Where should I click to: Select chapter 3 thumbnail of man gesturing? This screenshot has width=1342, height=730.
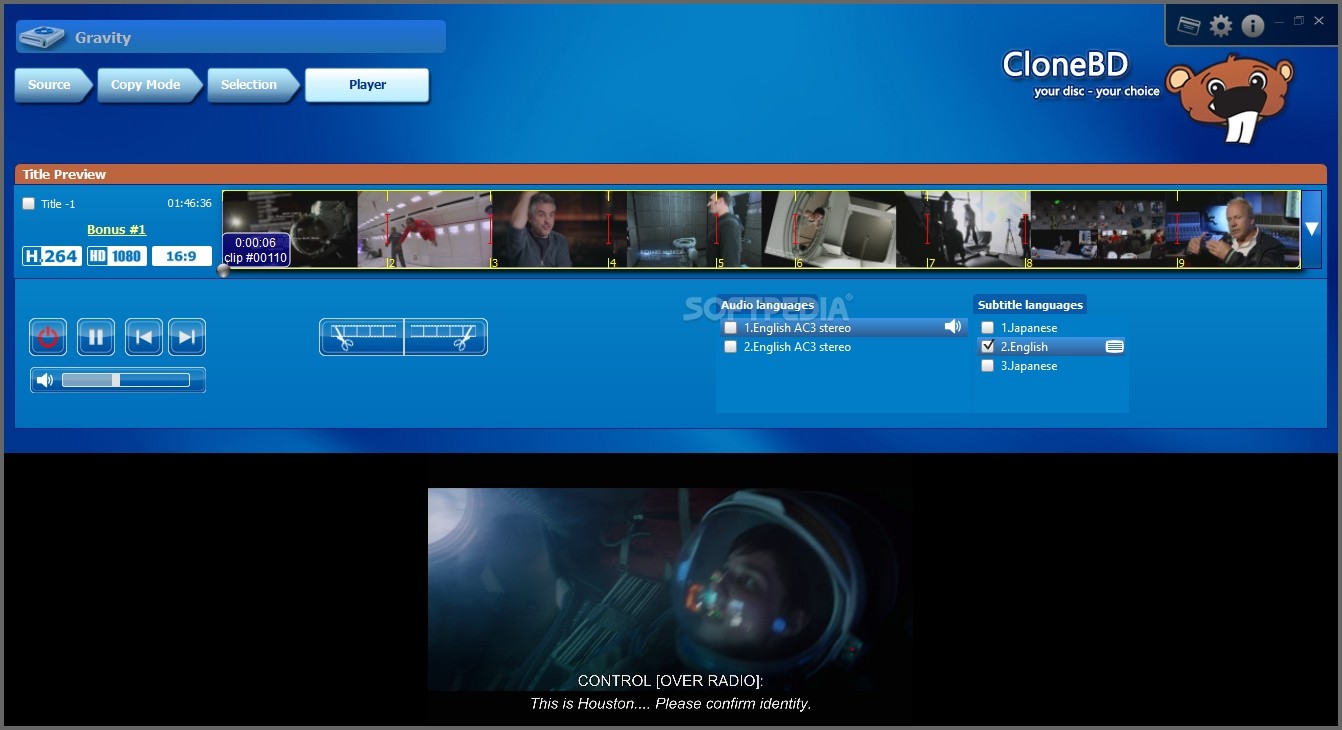tap(559, 229)
